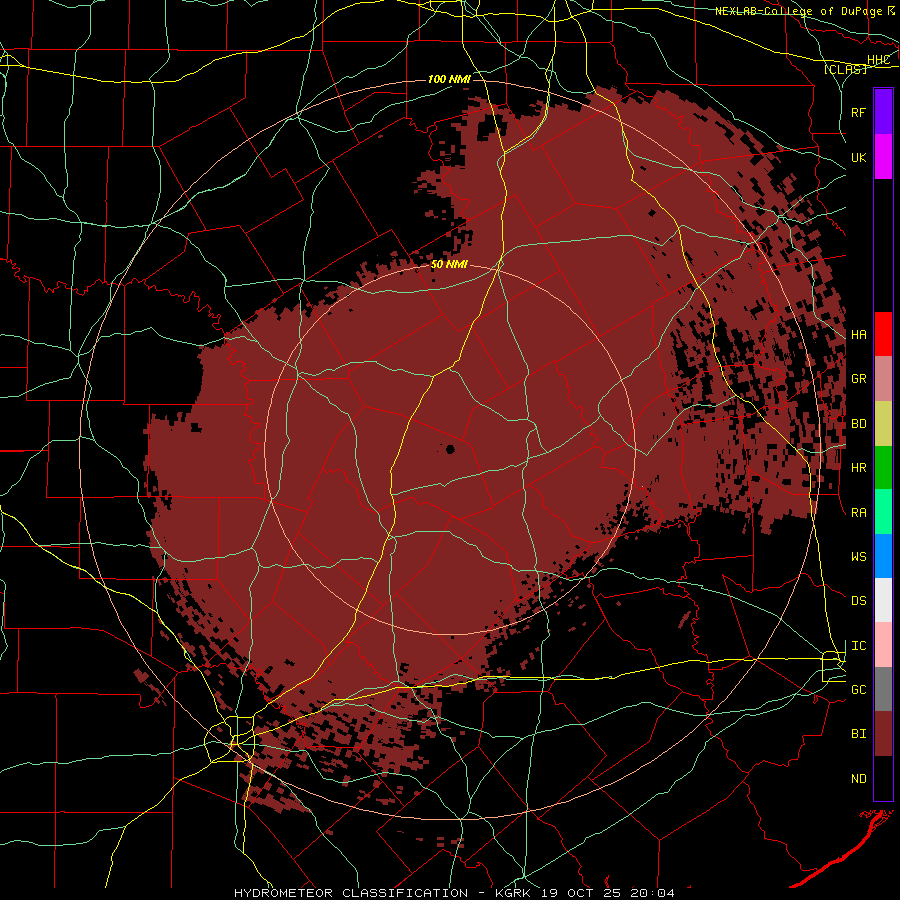Click the RA light green legend swatch
Viewport: 900px width, 900px height.
click(x=883, y=512)
